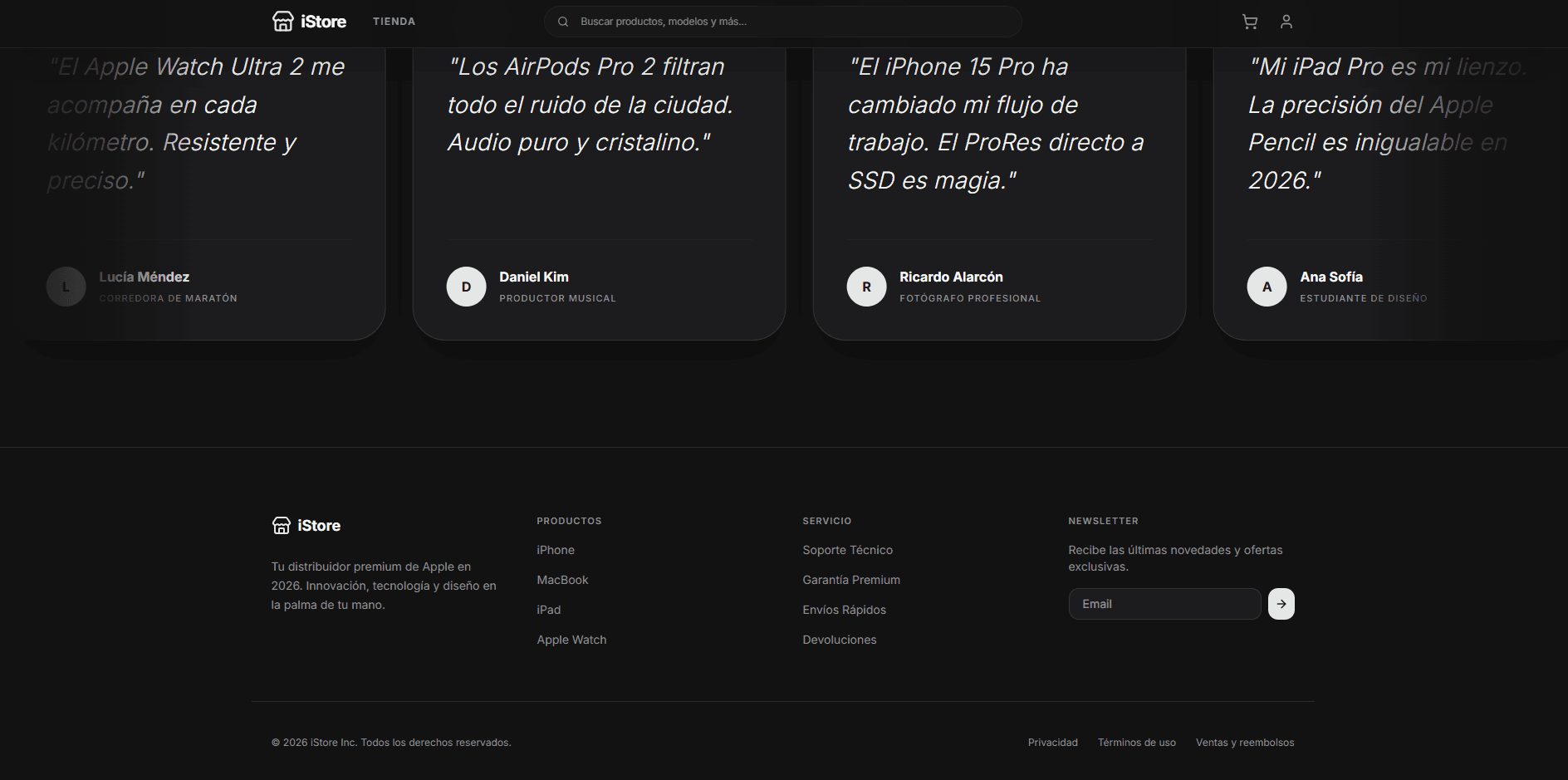Focus the product search field

click(783, 22)
